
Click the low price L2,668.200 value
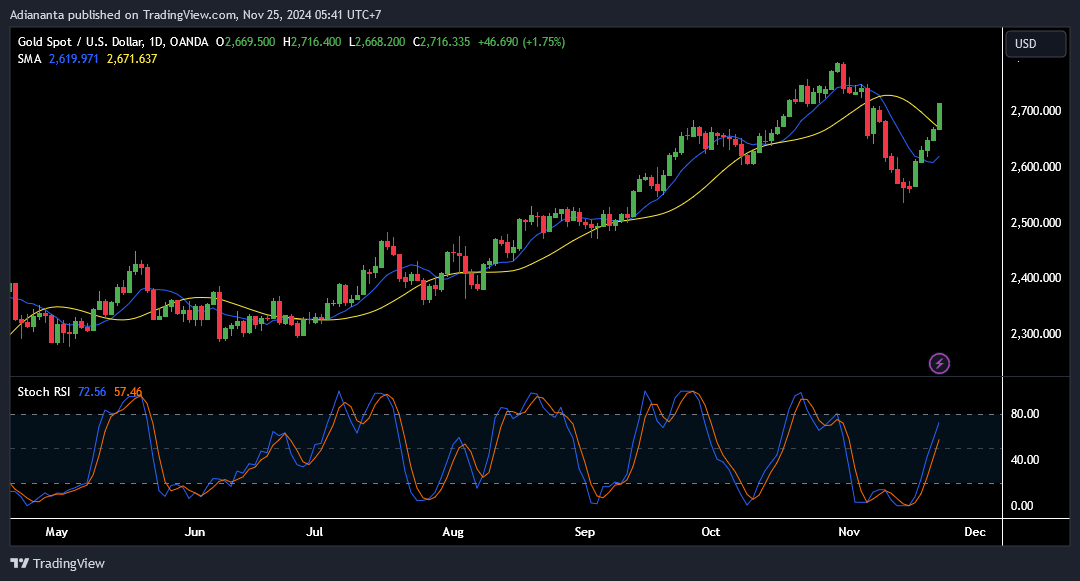tap(377, 42)
